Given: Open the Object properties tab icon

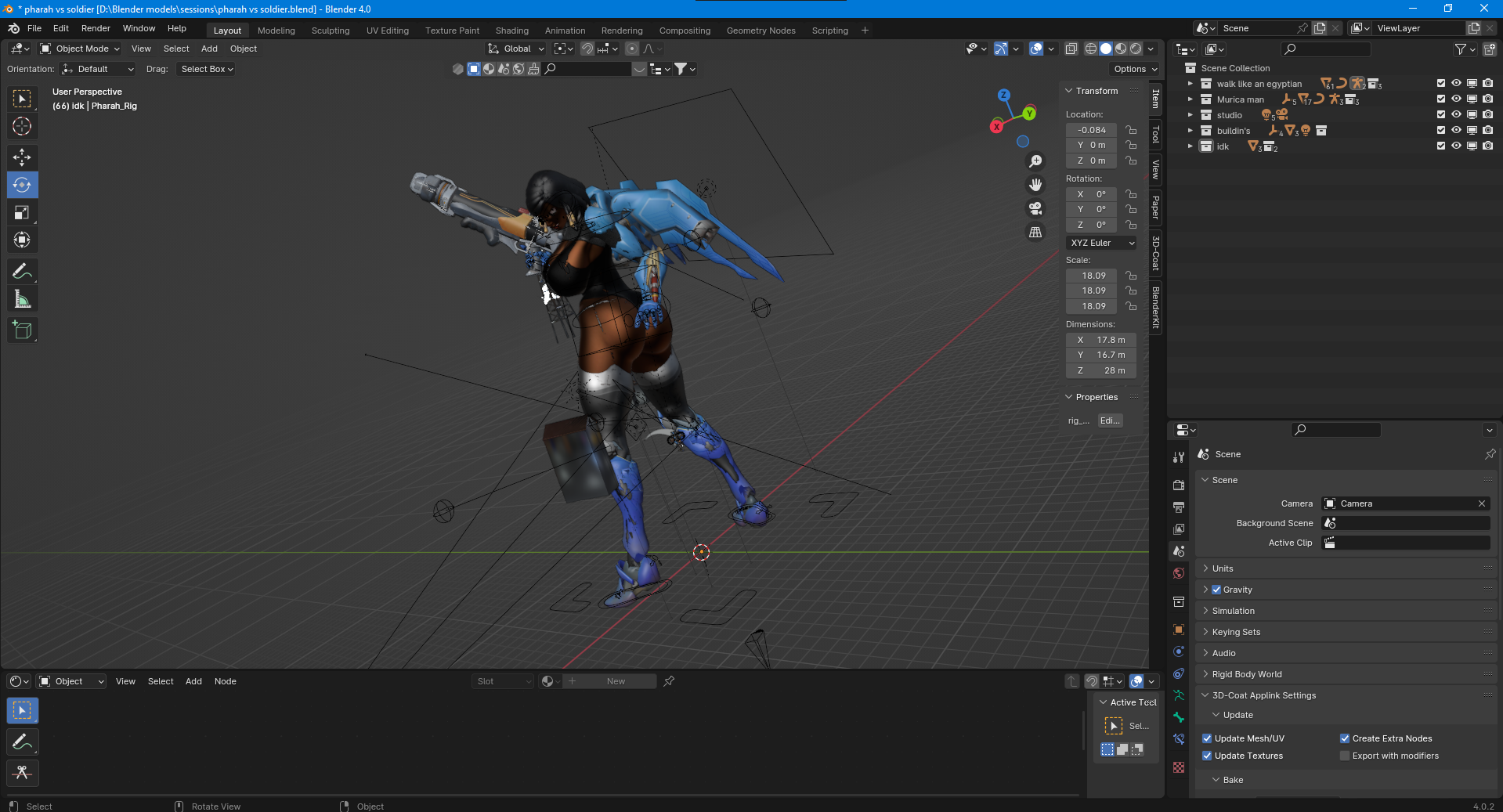Looking at the screenshot, I should point(1179,630).
